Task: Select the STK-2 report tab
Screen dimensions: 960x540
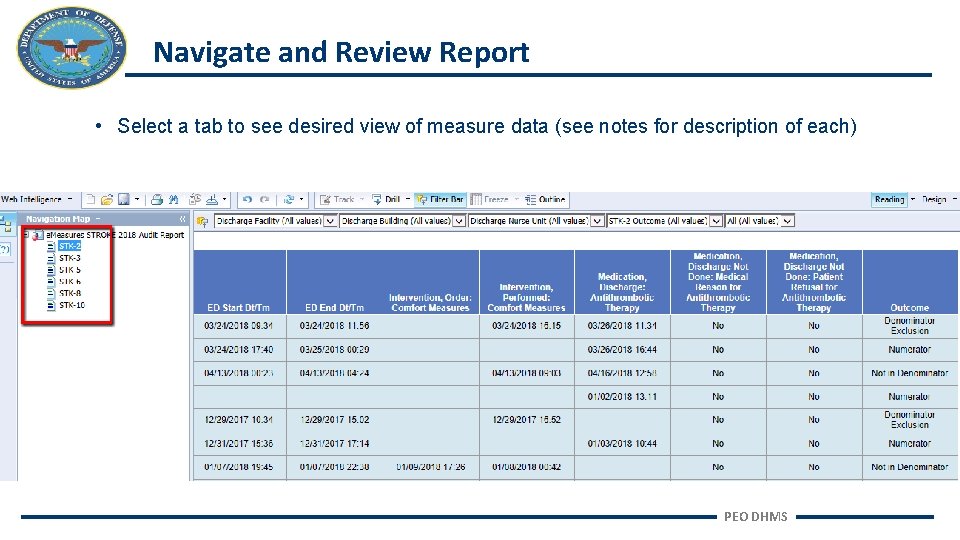Action: coord(70,246)
